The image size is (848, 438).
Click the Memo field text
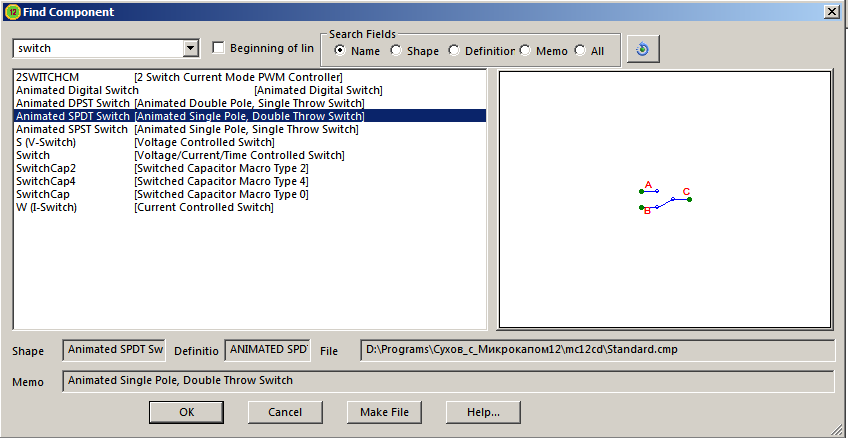coord(449,381)
